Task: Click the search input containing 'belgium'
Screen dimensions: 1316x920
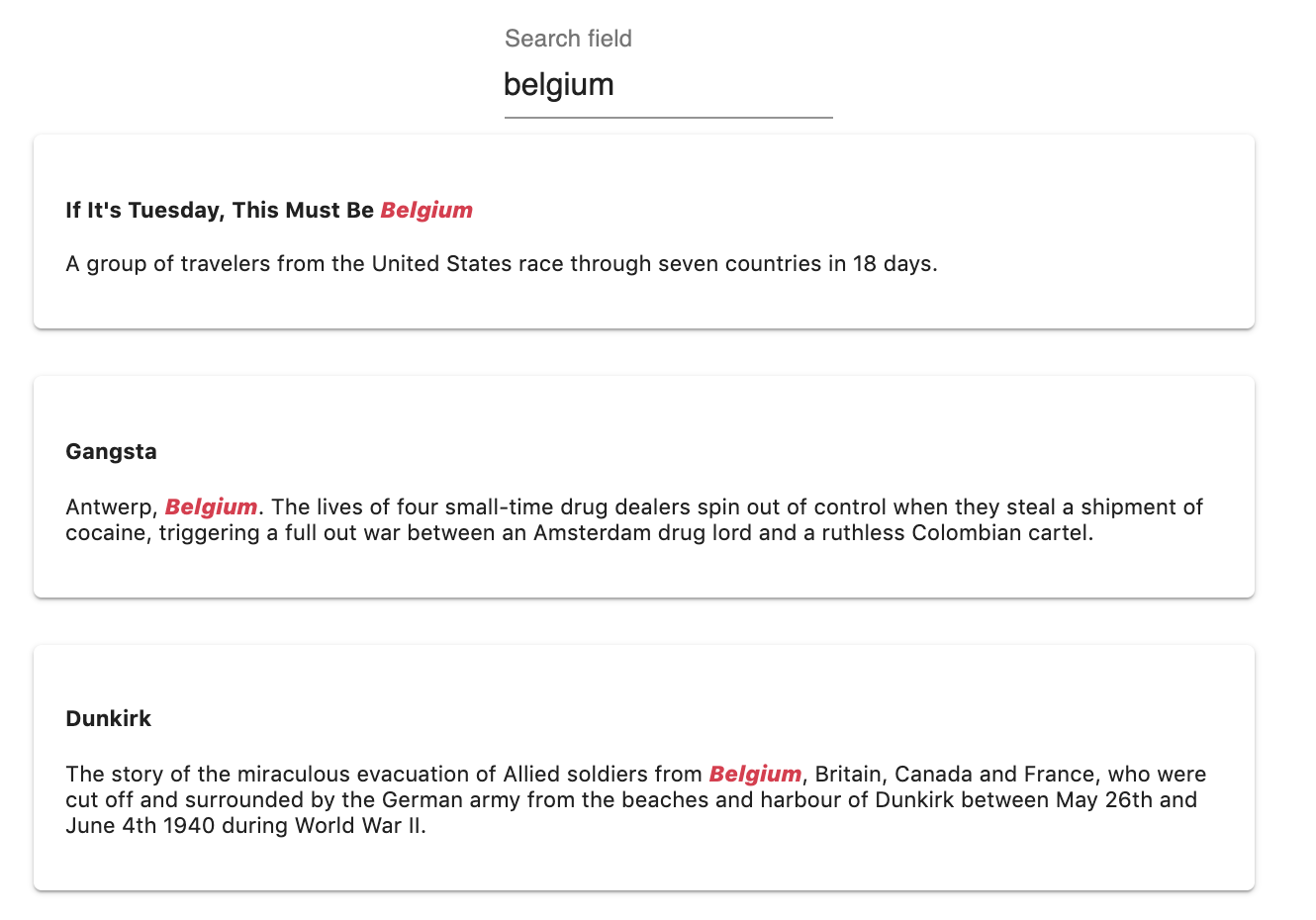Action: (x=668, y=84)
